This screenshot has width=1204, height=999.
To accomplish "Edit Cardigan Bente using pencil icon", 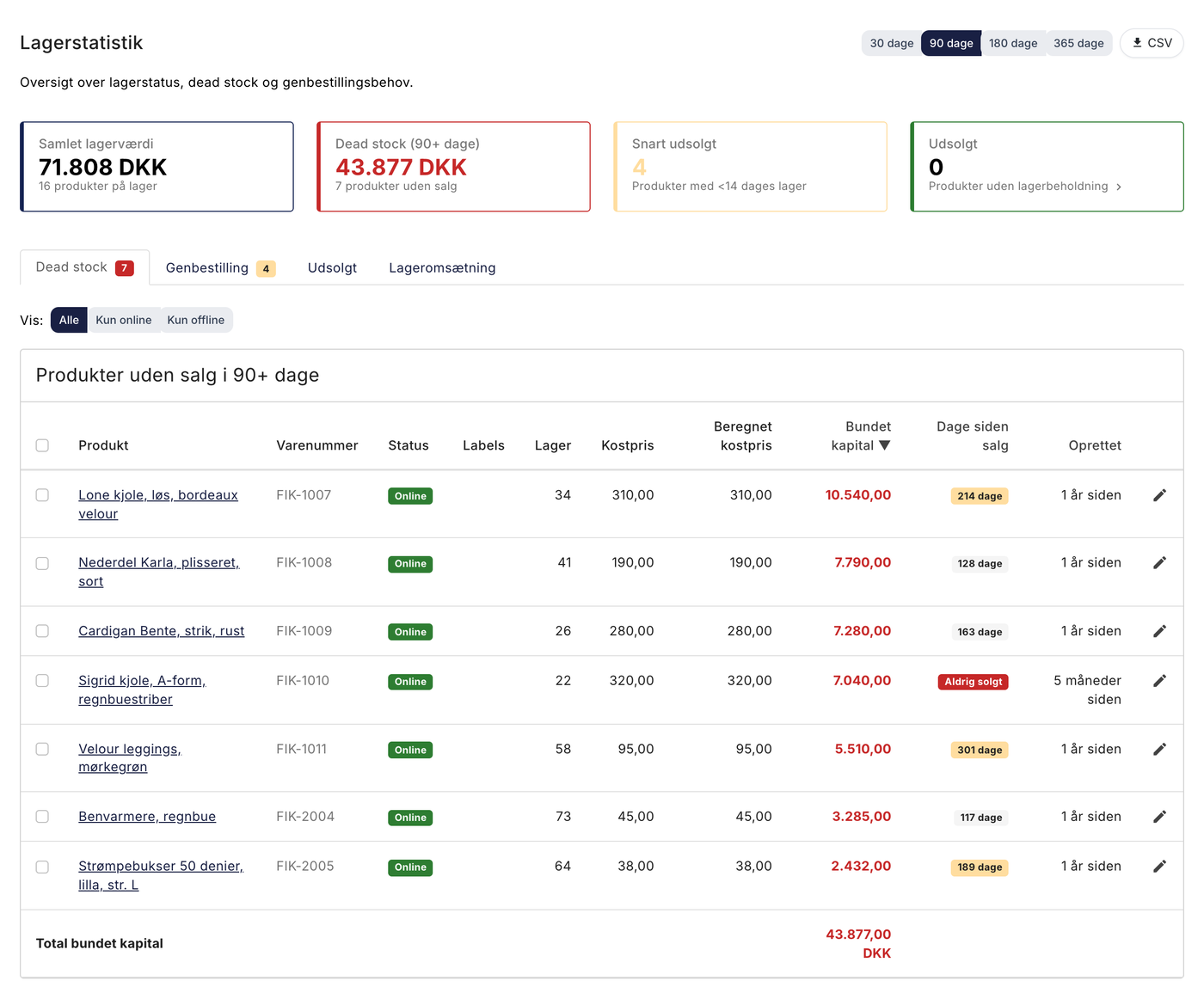I will click(1159, 631).
